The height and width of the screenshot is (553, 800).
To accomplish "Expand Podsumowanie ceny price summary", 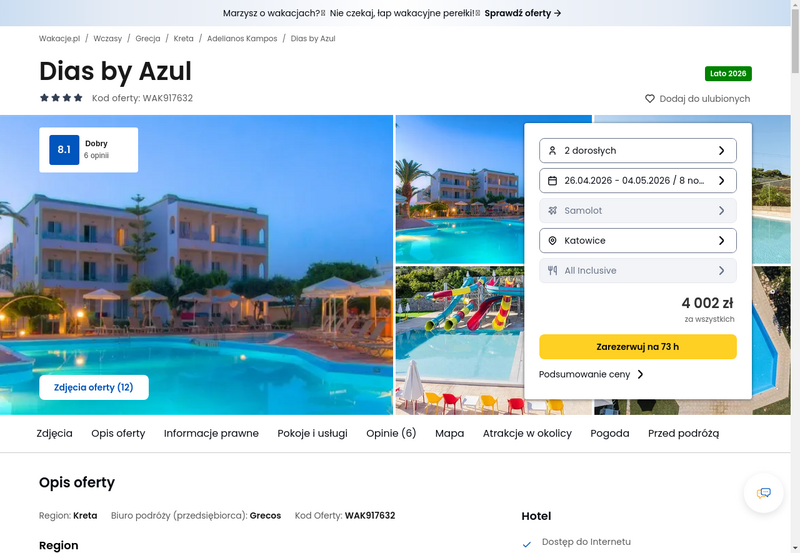I will point(591,374).
